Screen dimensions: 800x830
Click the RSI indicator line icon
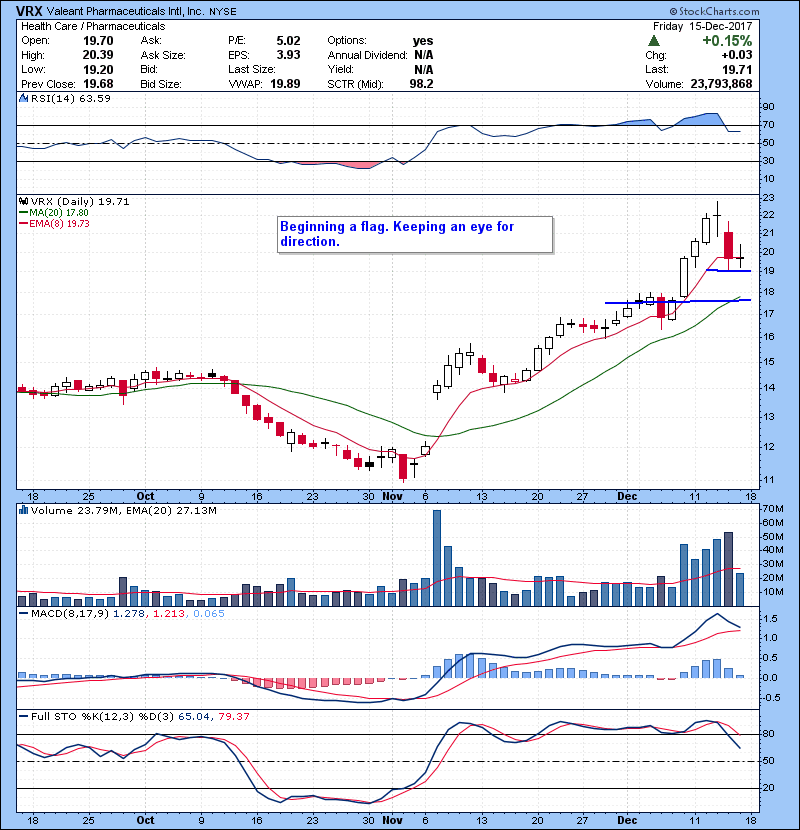point(23,98)
